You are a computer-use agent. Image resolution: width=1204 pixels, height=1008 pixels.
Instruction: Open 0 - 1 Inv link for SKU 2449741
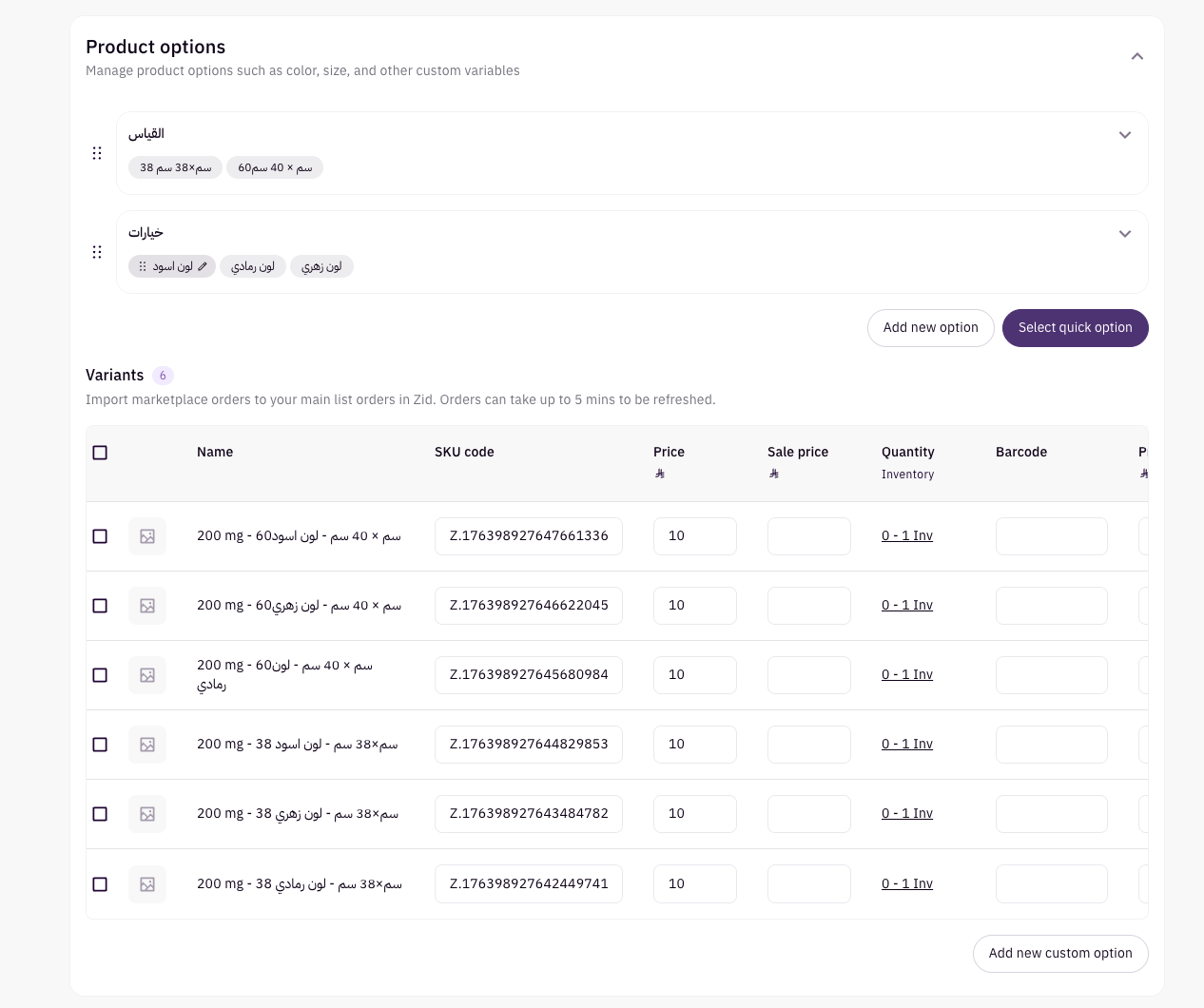point(907,884)
